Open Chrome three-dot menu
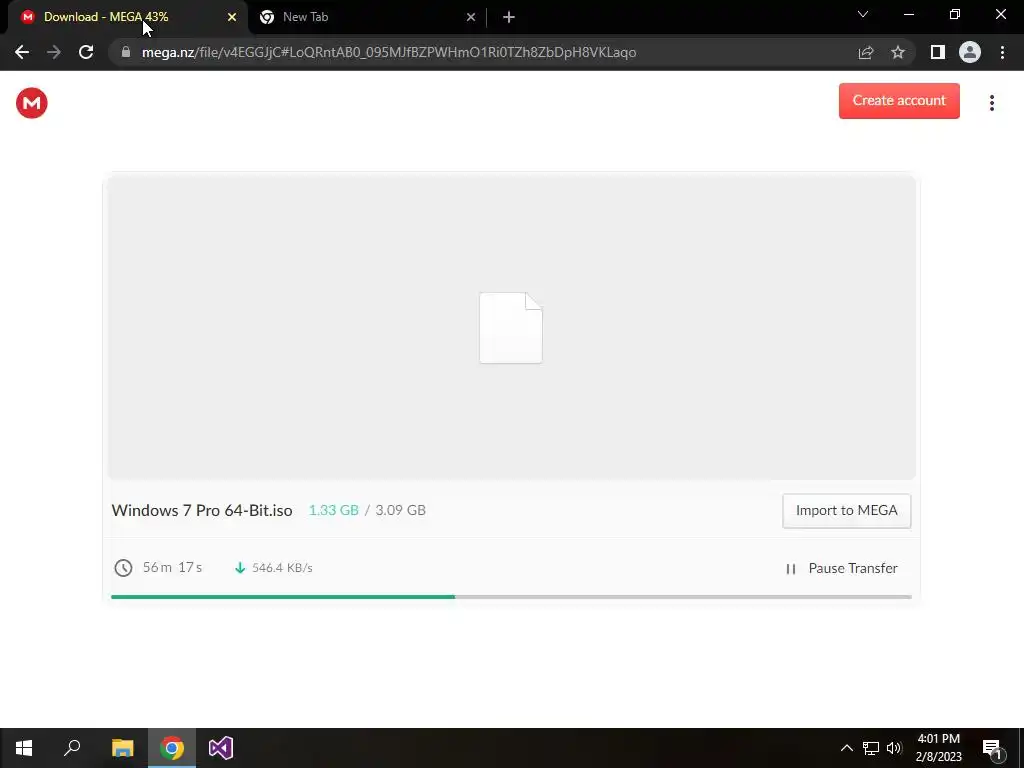Screen dimensions: 1024x768 [1002, 52]
